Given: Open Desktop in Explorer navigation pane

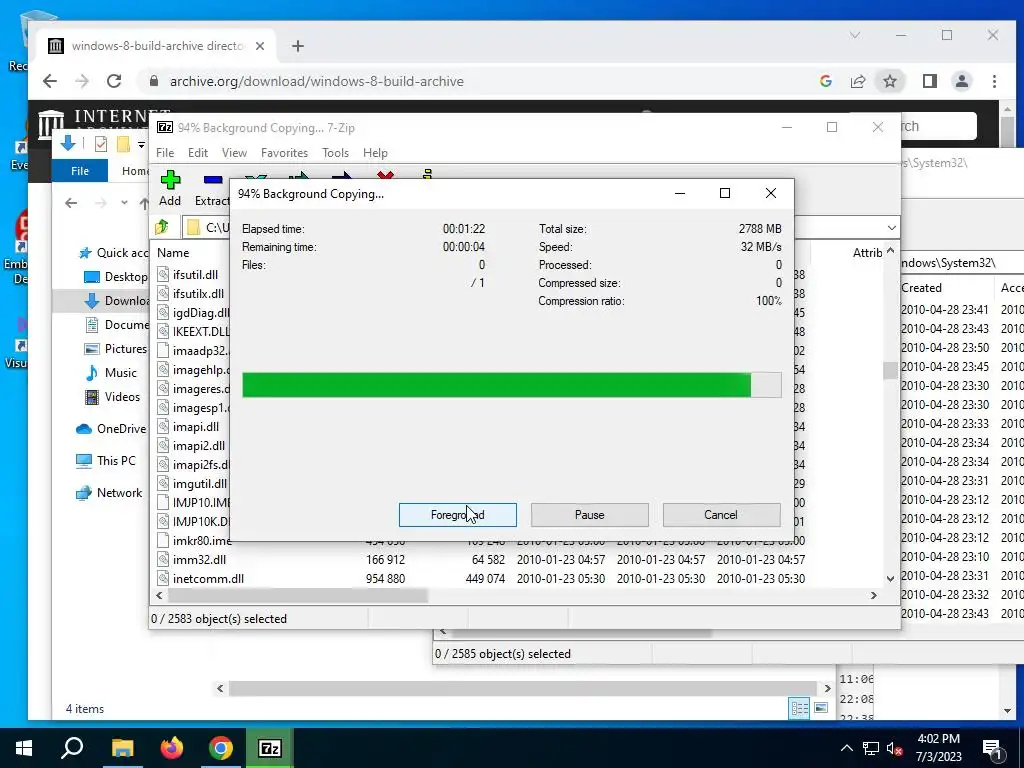Looking at the screenshot, I should (116, 277).
